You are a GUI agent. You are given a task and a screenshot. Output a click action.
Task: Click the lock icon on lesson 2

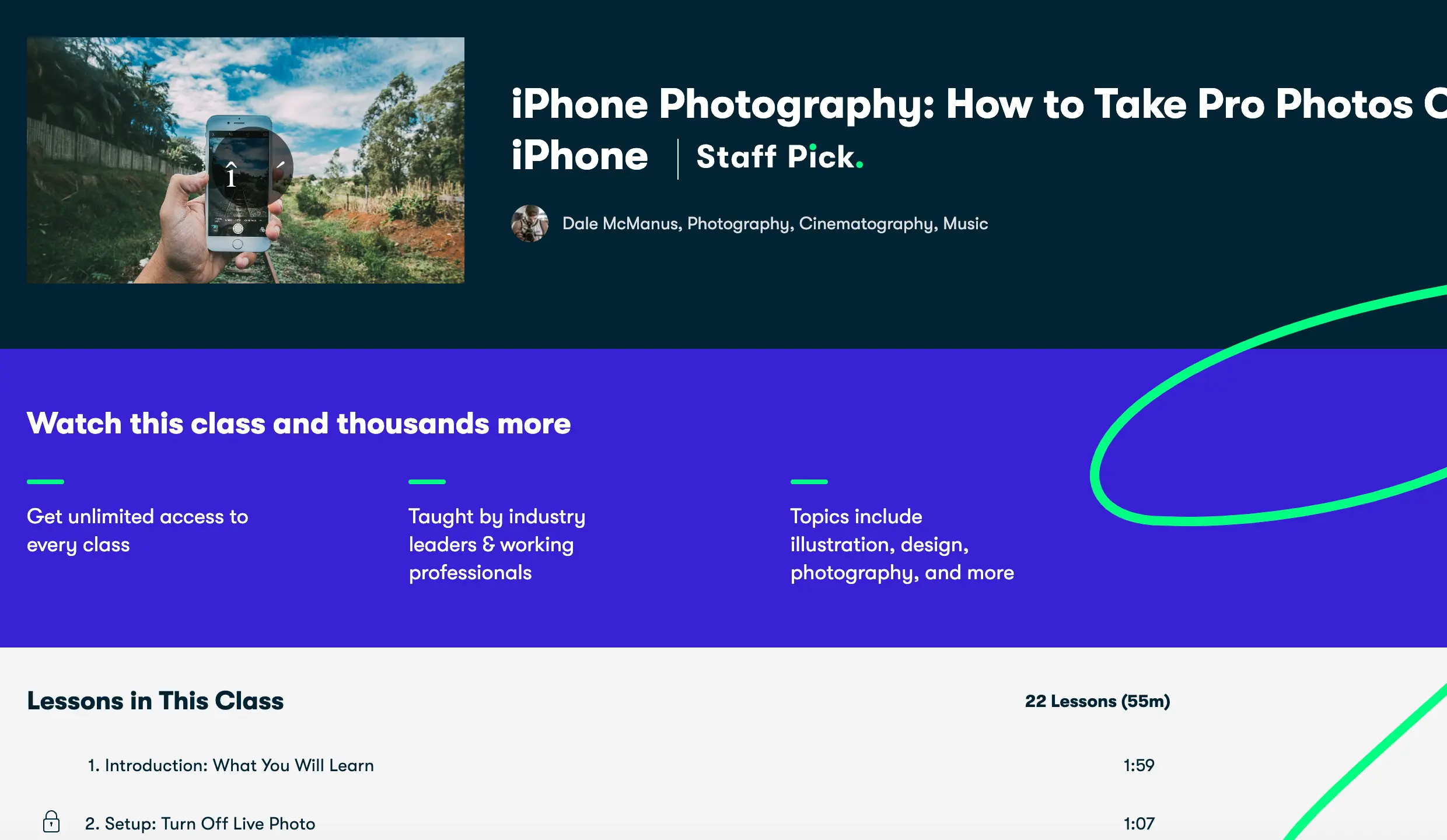(x=50, y=821)
